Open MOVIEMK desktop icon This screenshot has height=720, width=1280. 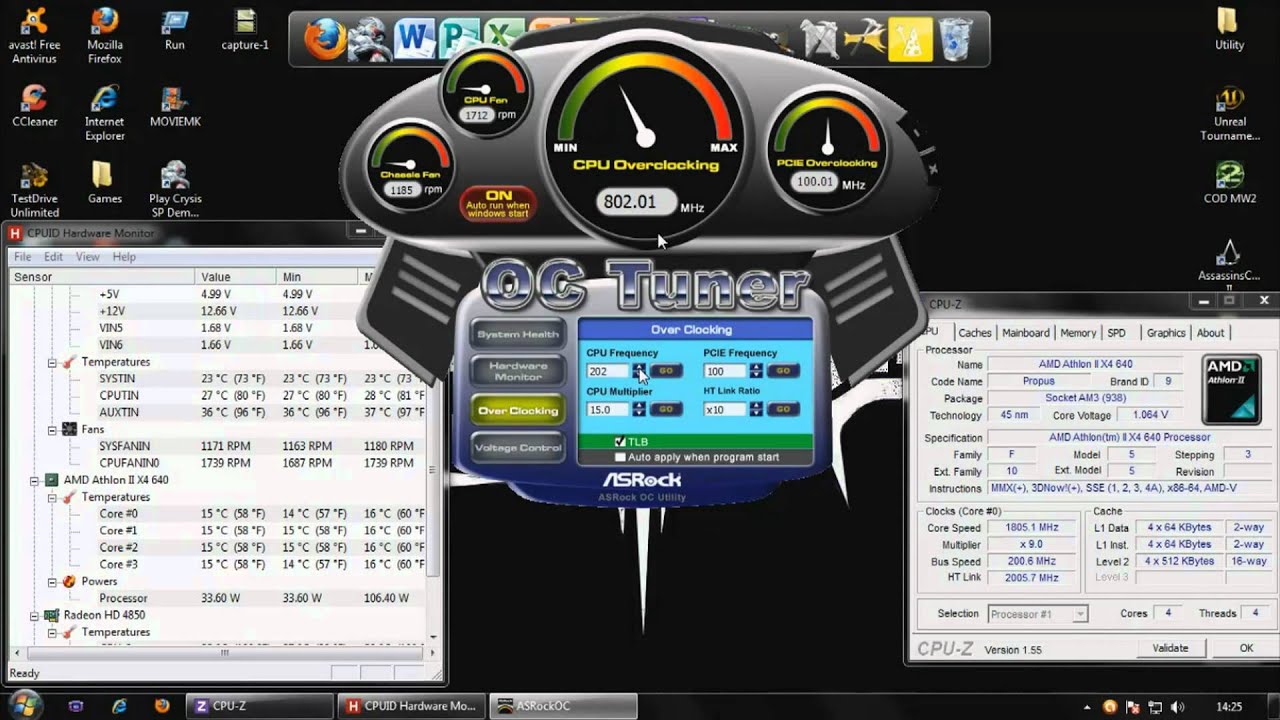point(175,106)
